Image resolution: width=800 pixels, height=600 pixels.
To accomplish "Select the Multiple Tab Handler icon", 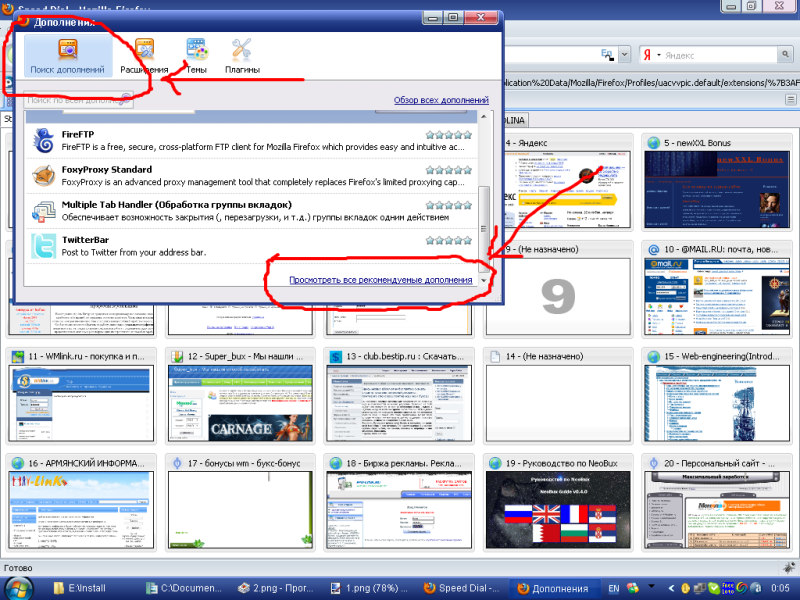I will pyautogui.click(x=44, y=211).
